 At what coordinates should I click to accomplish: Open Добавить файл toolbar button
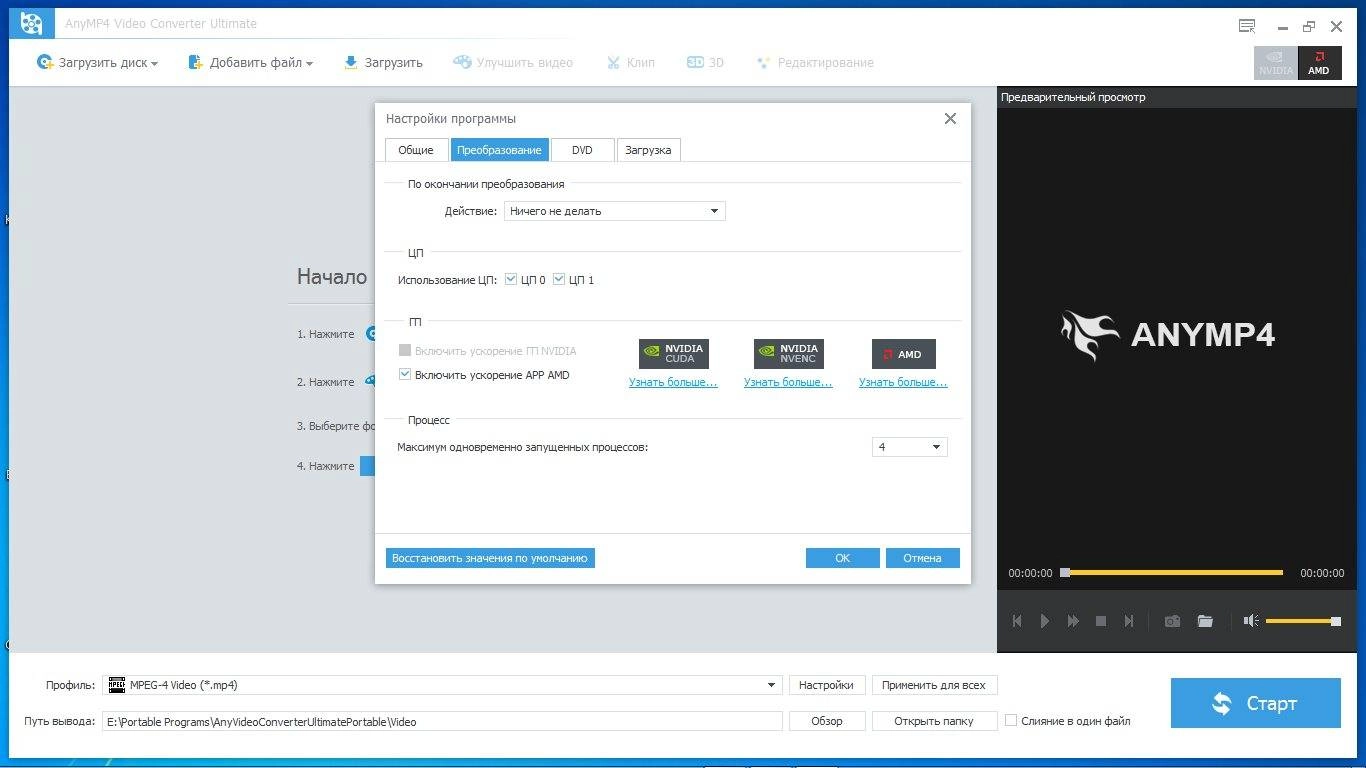250,63
